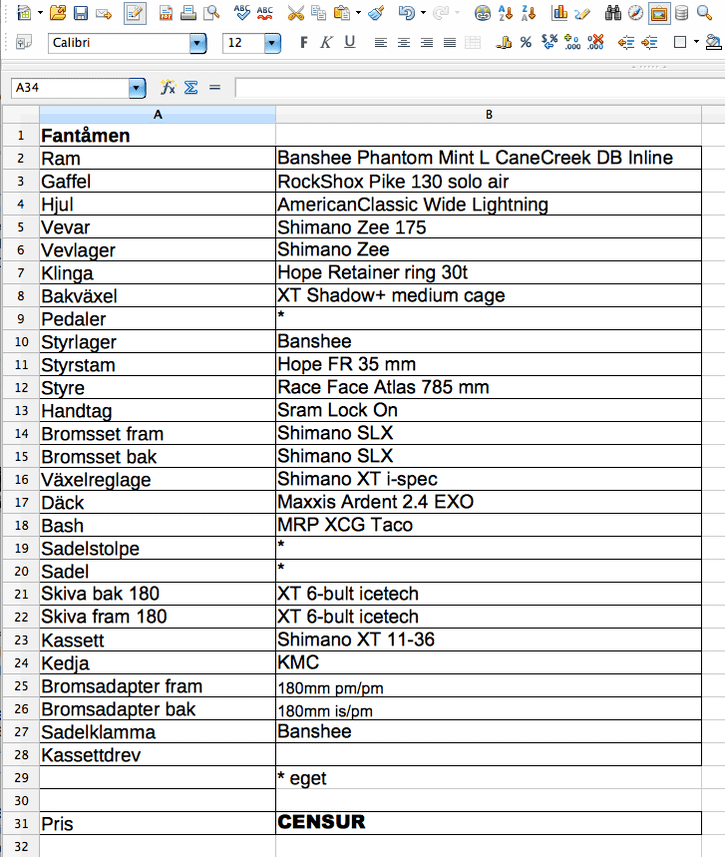Image resolution: width=725 pixels, height=857 pixels.
Task: Decrease cell indent
Action: 625,42
